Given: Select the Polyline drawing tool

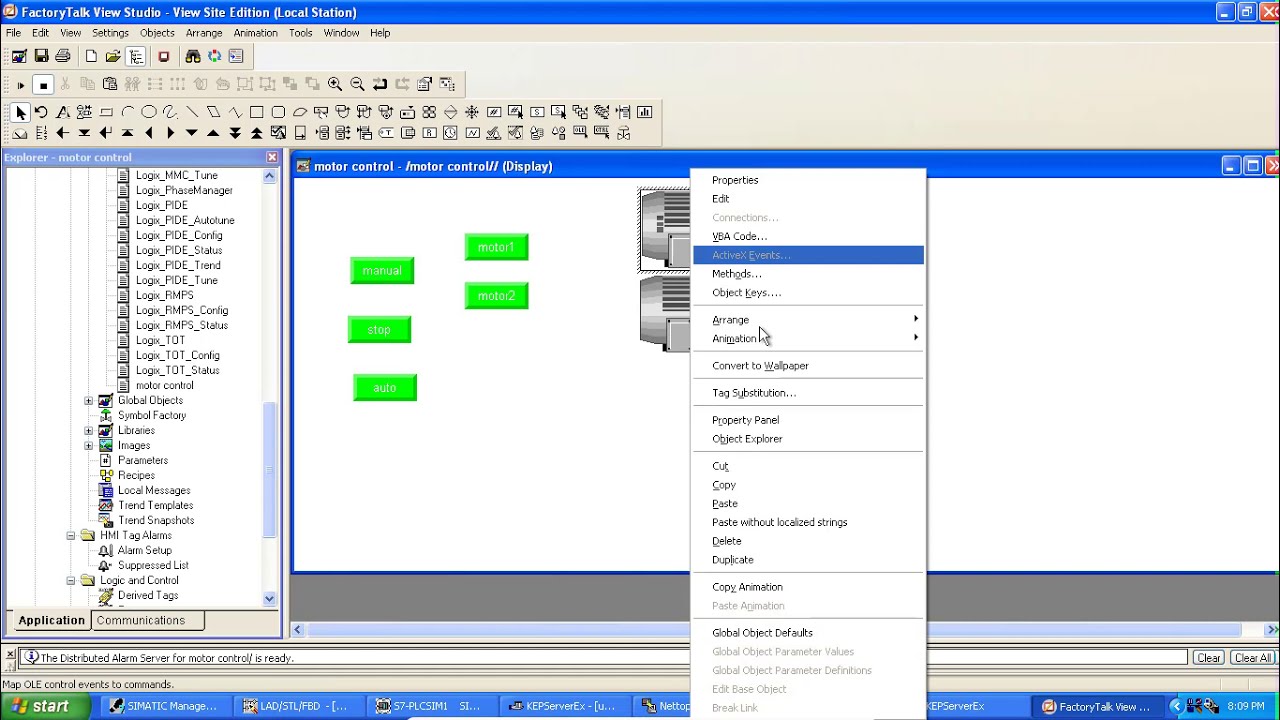Looking at the screenshot, I should (x=235, y=112).
